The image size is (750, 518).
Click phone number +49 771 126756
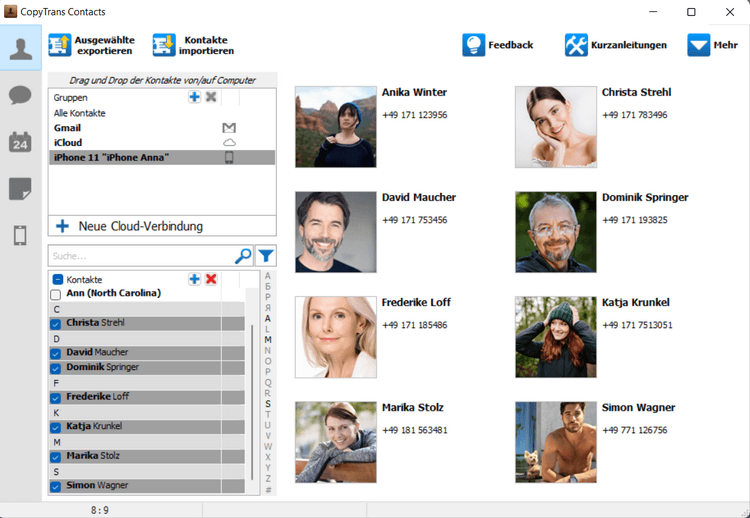(635, 430)
